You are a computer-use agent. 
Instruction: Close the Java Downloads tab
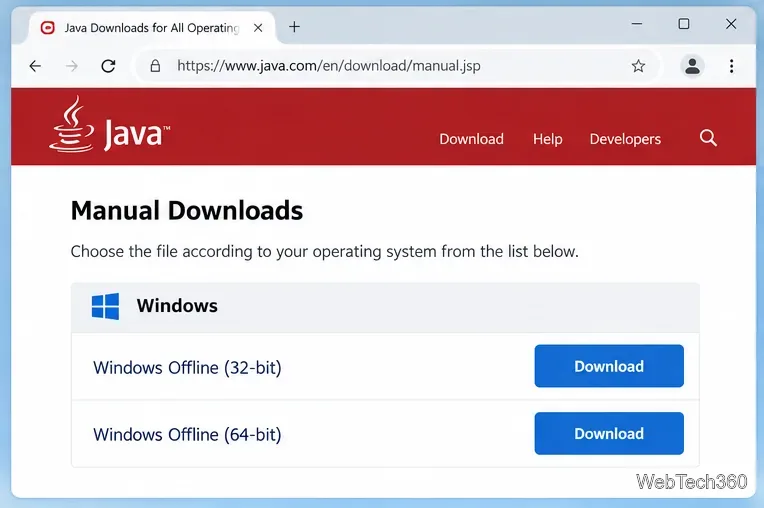pos(258,28)
